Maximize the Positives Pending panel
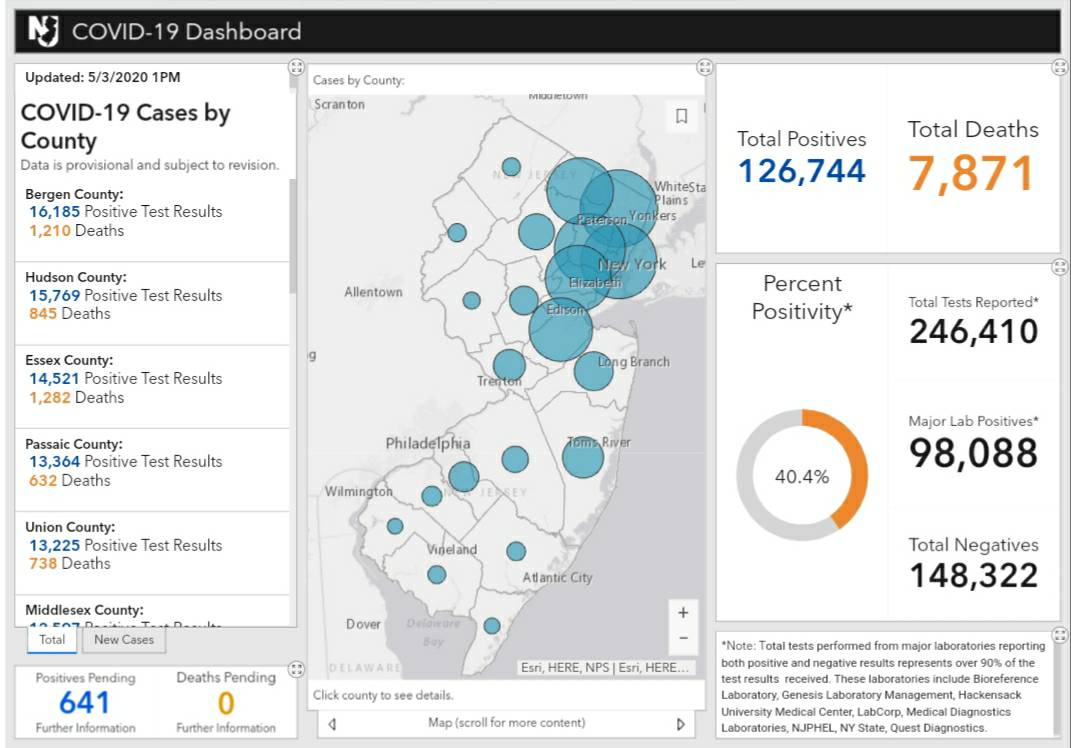 point(296,669)
